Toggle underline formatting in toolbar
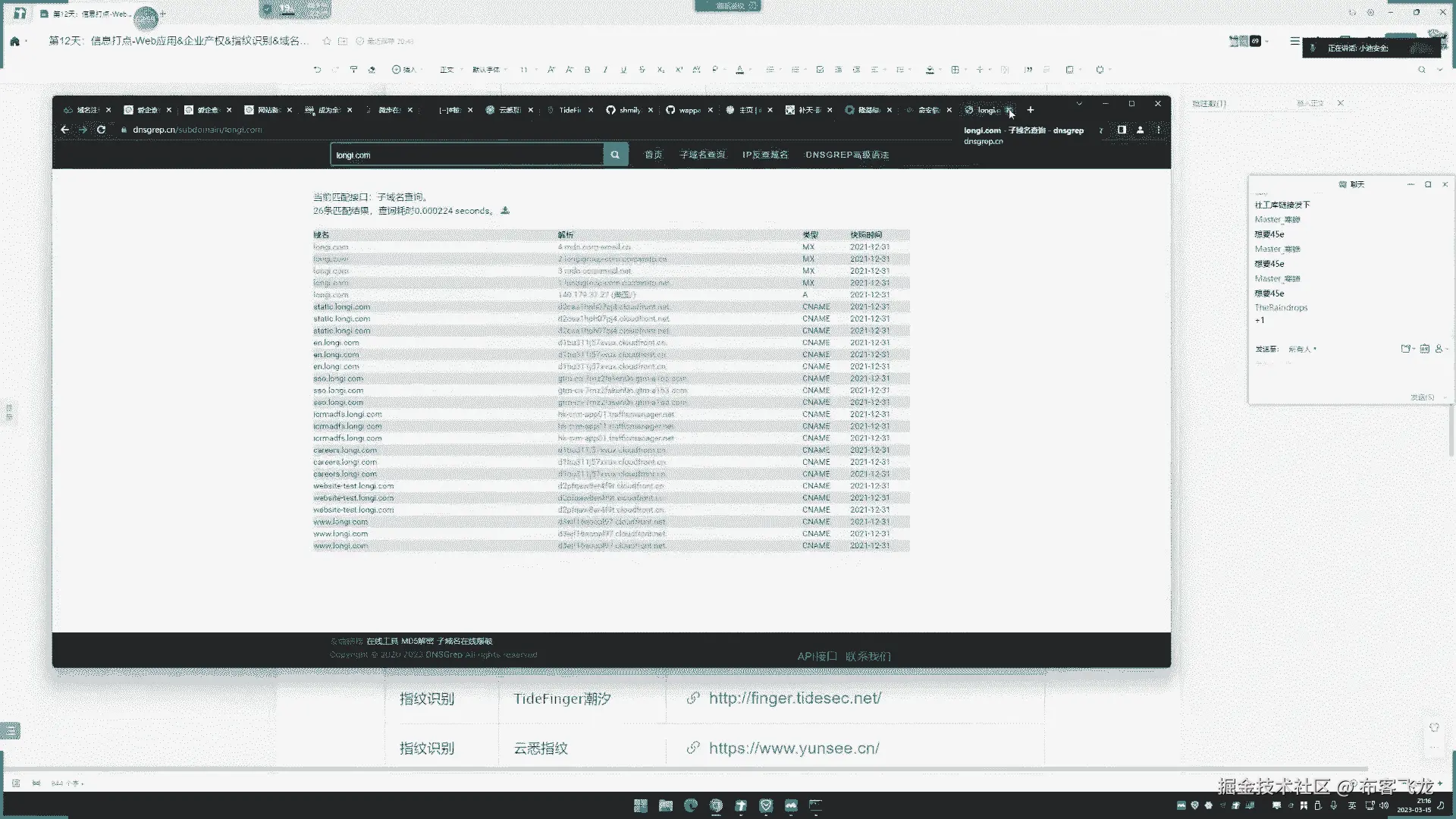Image resolution: width=1456 pixels, height=819 pixels. (x=623, y=70)
